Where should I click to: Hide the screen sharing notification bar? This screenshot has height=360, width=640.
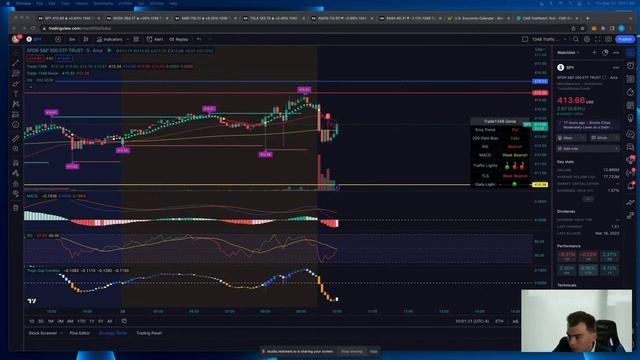[x=373, y=351]
